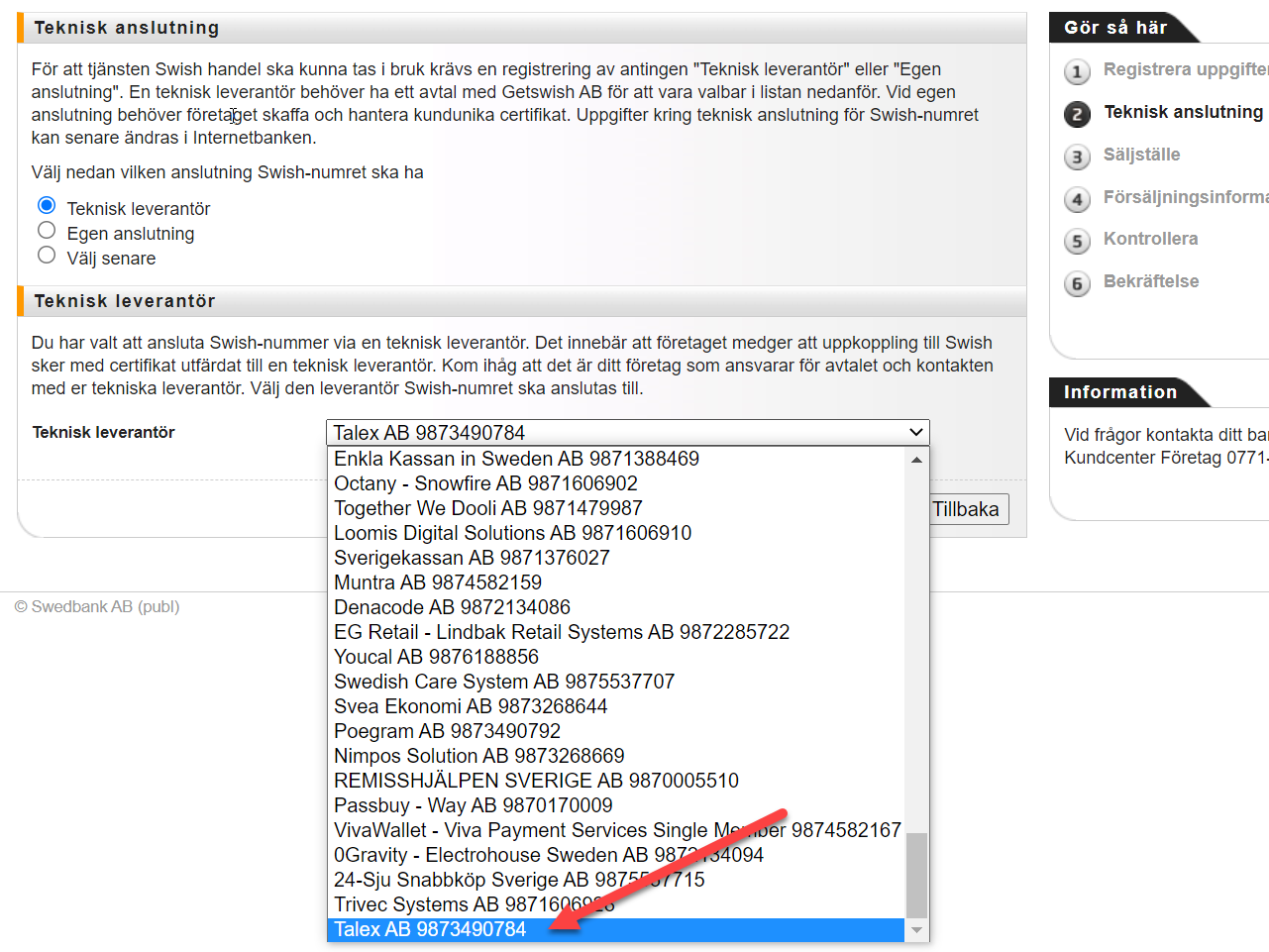
Task: Click the list scrollbar down arrow
Action: (x=916, y=930)
